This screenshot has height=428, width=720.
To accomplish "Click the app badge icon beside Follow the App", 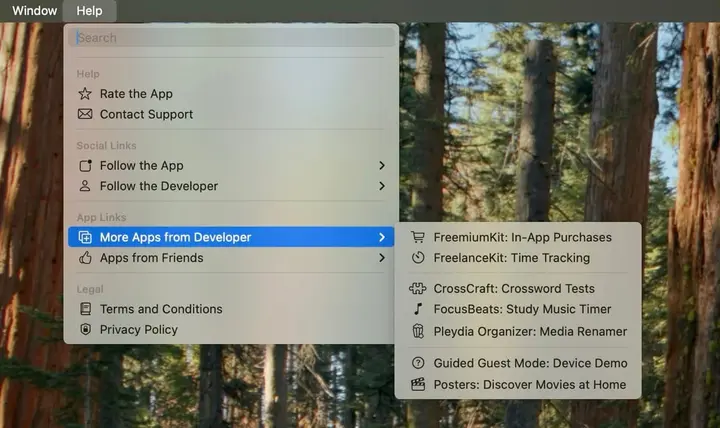I will pos(85,165).
